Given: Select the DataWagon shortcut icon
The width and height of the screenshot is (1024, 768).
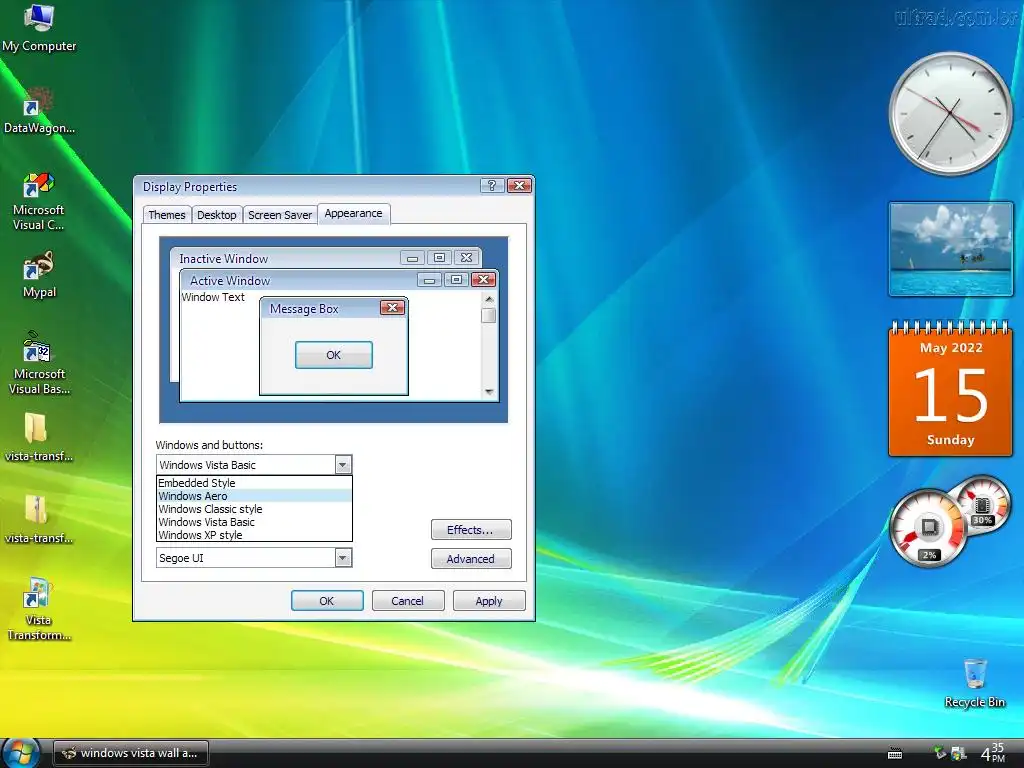Looking at the screenshot, I should (x=39, y=110).
